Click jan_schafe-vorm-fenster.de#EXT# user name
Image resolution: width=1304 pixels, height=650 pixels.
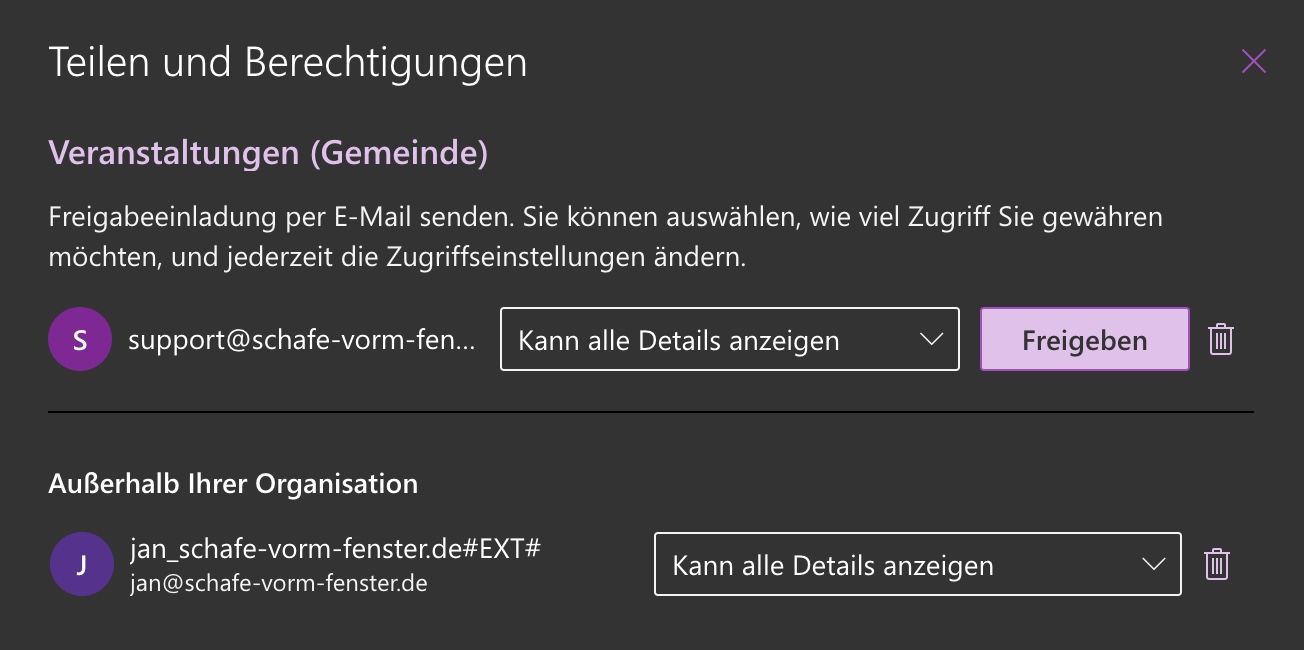(x=335, y=547)
